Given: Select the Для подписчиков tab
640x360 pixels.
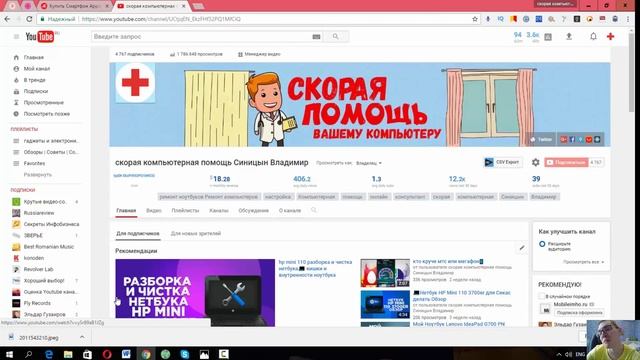Looking at the screenshot, I should pos(138,233).
